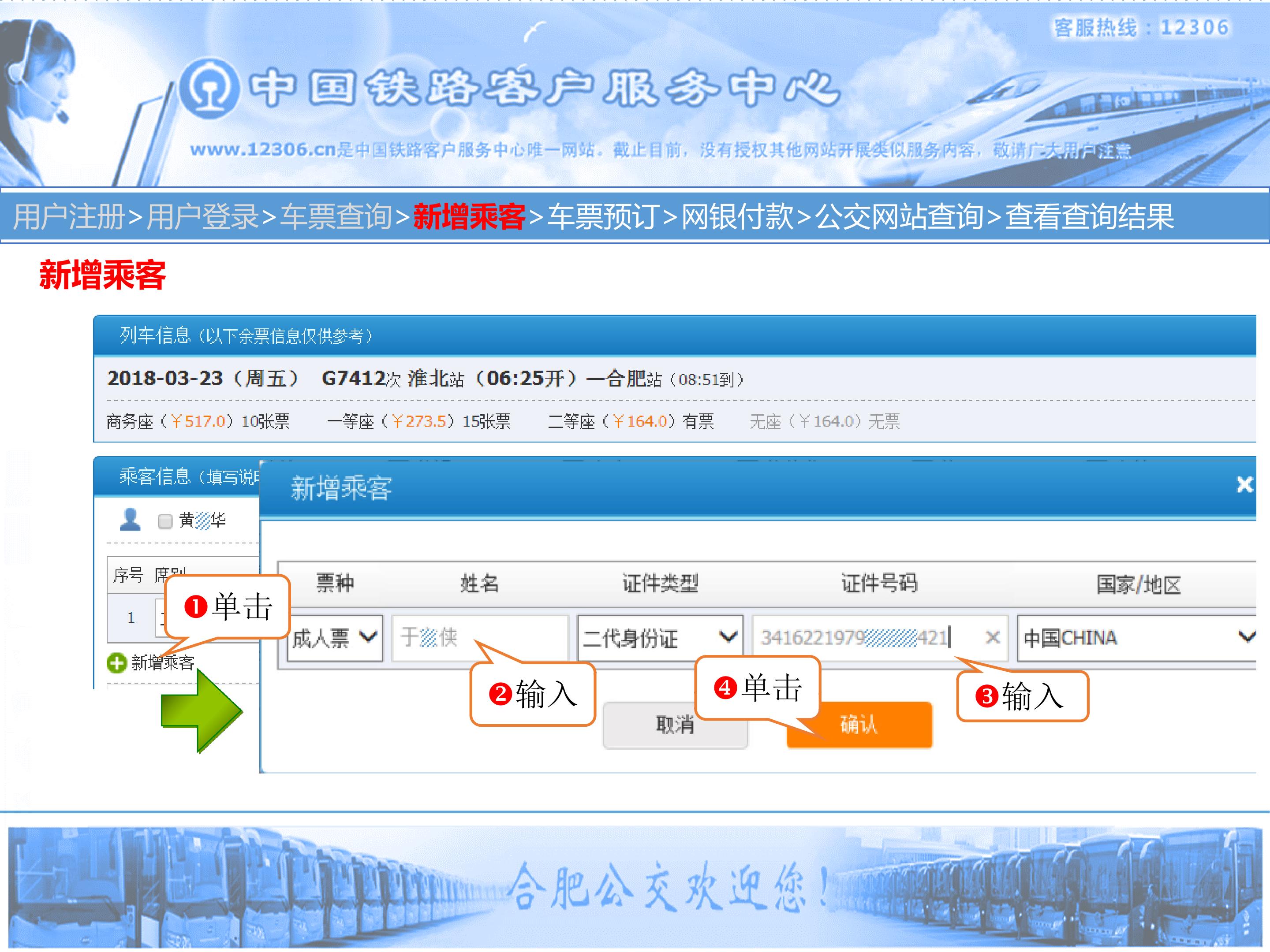Close the 新增乘客 dialog with X

(1244, 485)
